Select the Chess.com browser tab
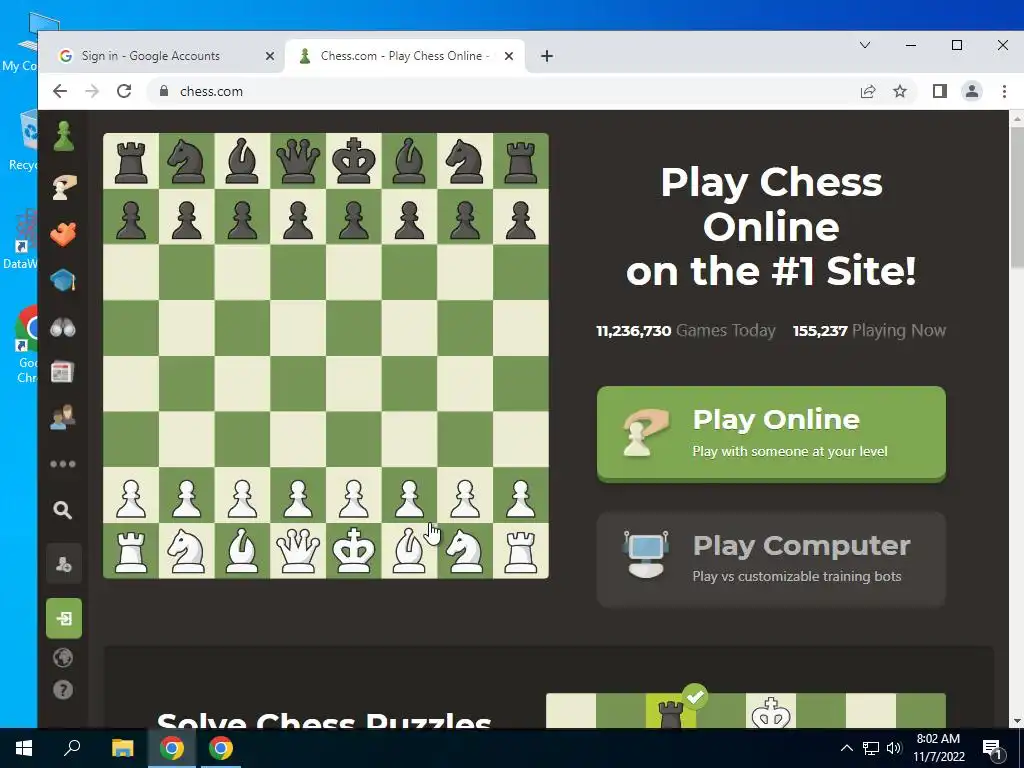The height and width of the screenshot is (768, 1024). (x=405, y=56)
